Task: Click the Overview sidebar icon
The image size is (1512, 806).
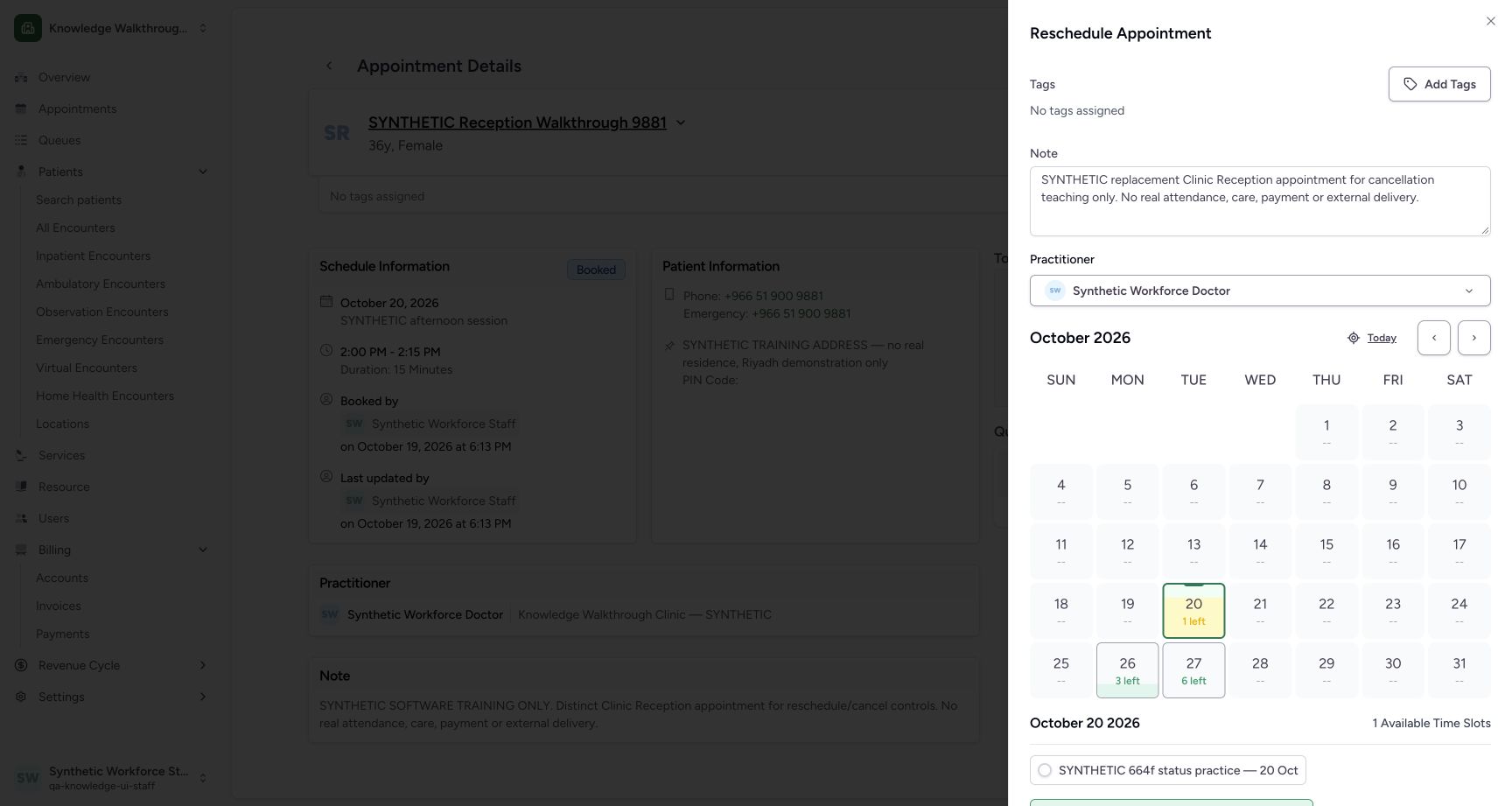Action: [21, 77]
